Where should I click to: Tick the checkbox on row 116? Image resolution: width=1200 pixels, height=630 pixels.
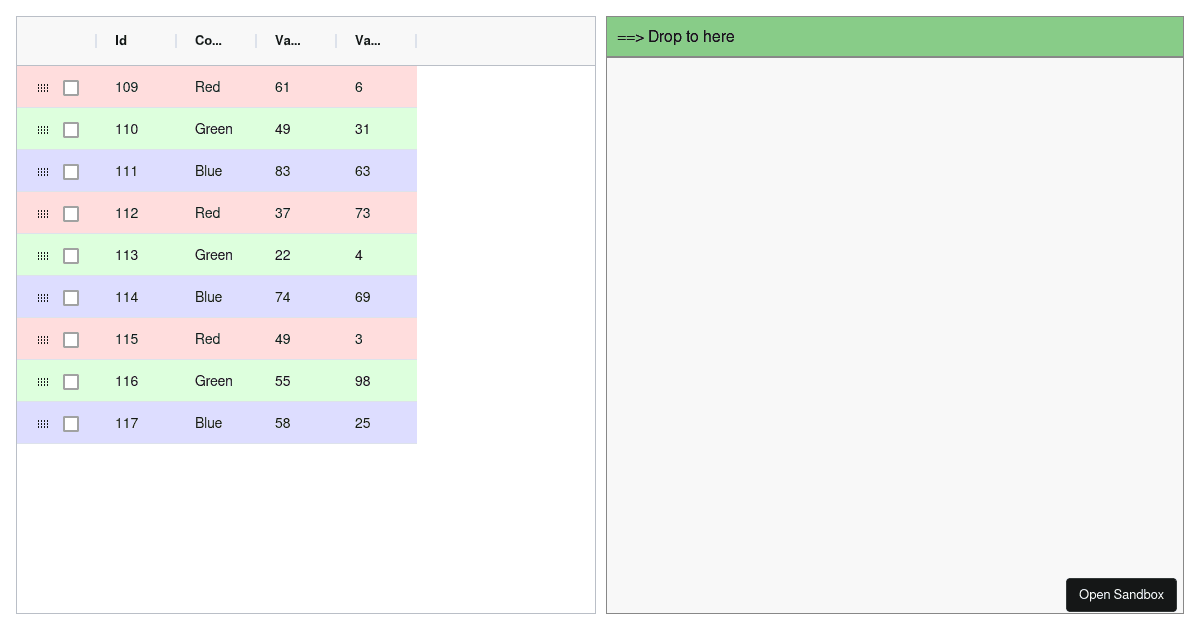click(71, 381)
